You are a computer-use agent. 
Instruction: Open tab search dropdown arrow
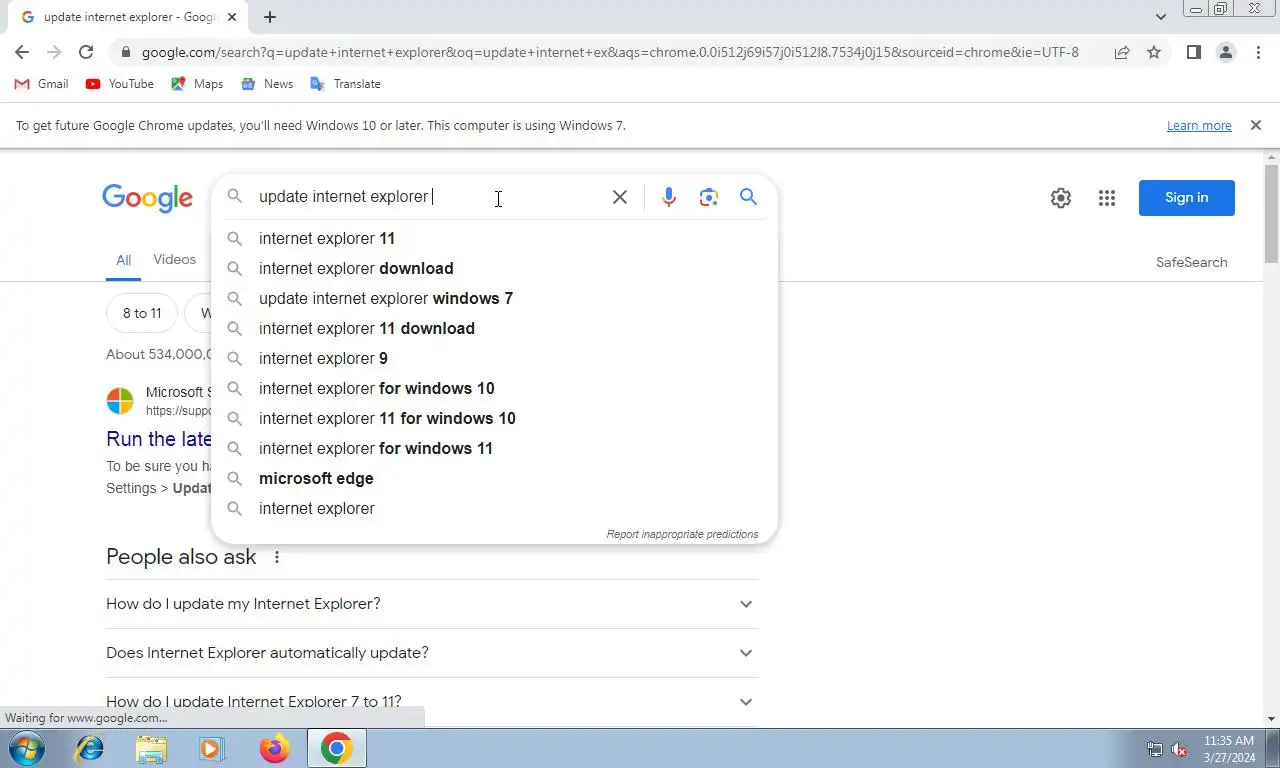pos(1161,16)
